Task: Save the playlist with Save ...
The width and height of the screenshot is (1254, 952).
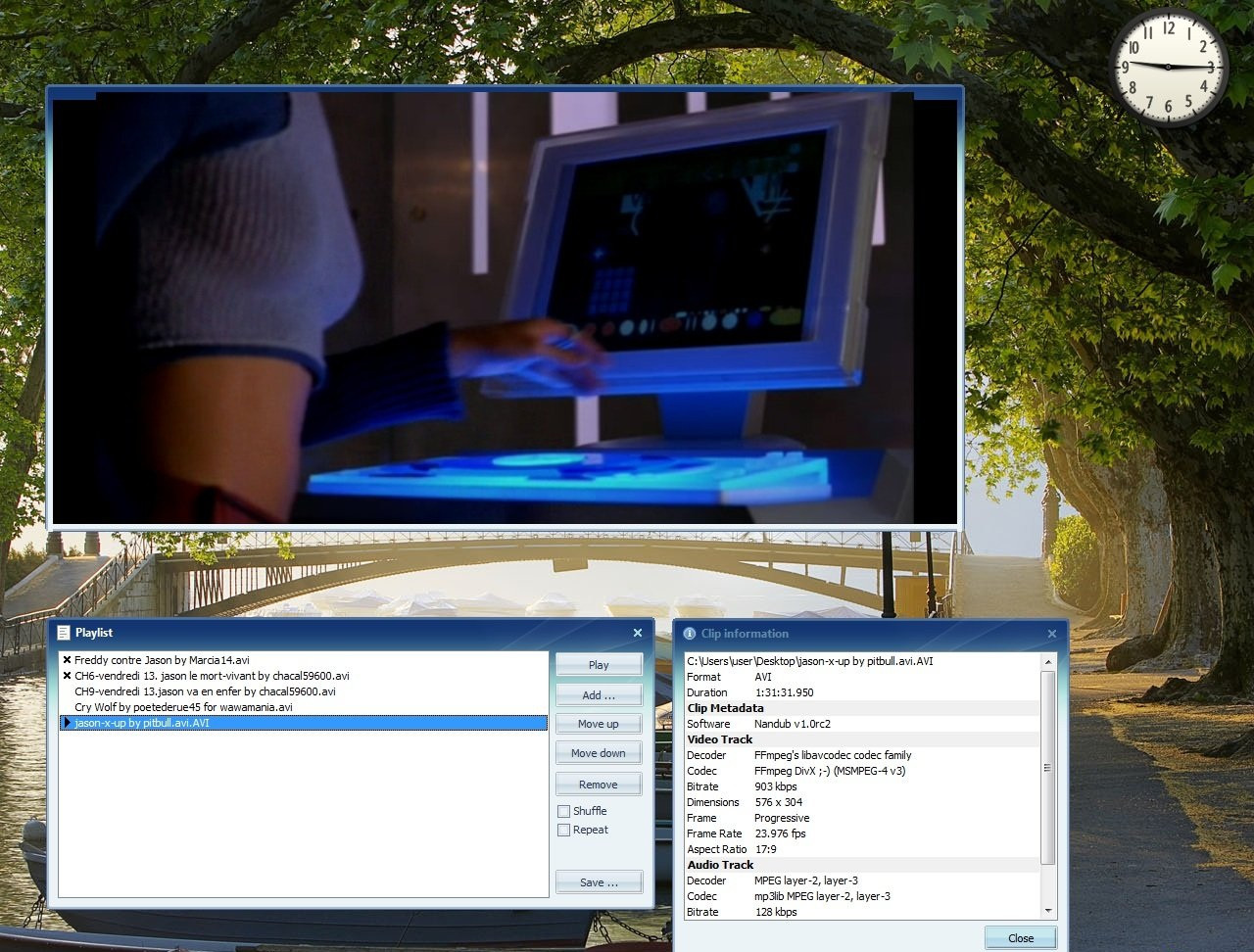Action: click(x=599, y=882)
